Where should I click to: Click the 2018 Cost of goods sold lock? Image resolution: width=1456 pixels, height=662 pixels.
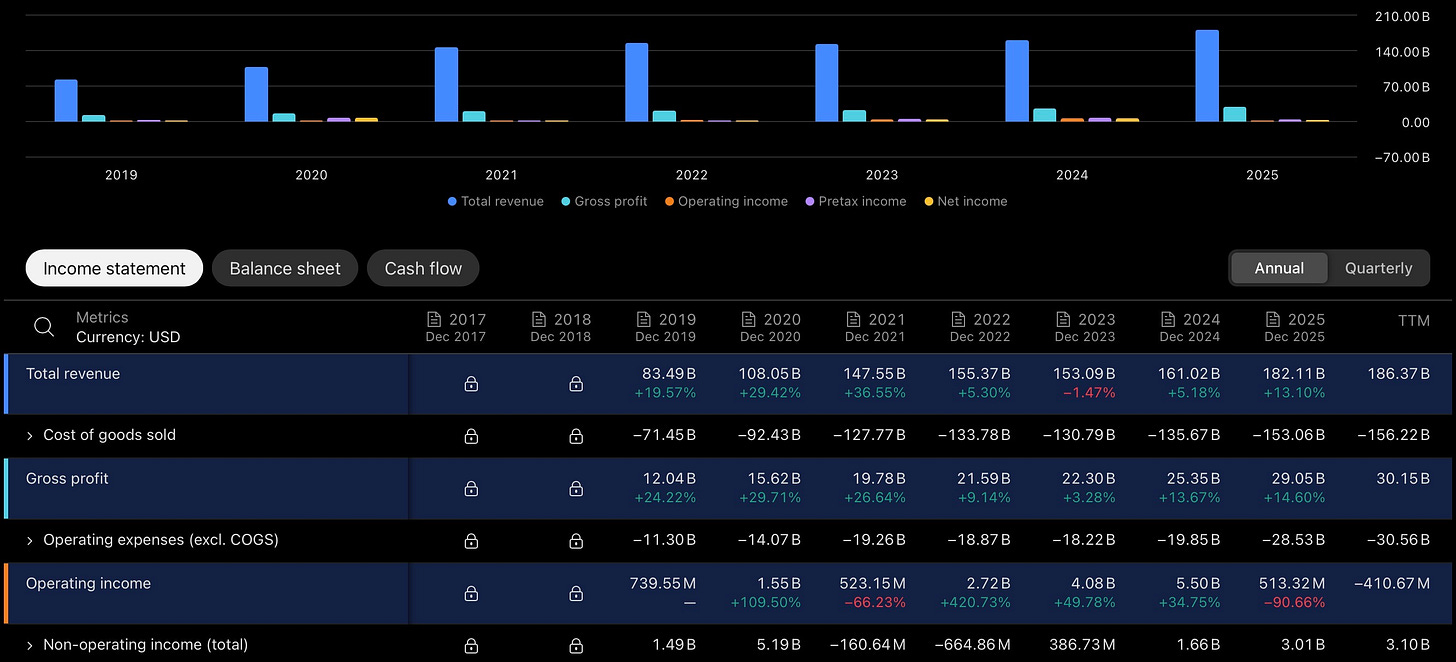pyautogui.click(x=576, y=436)
